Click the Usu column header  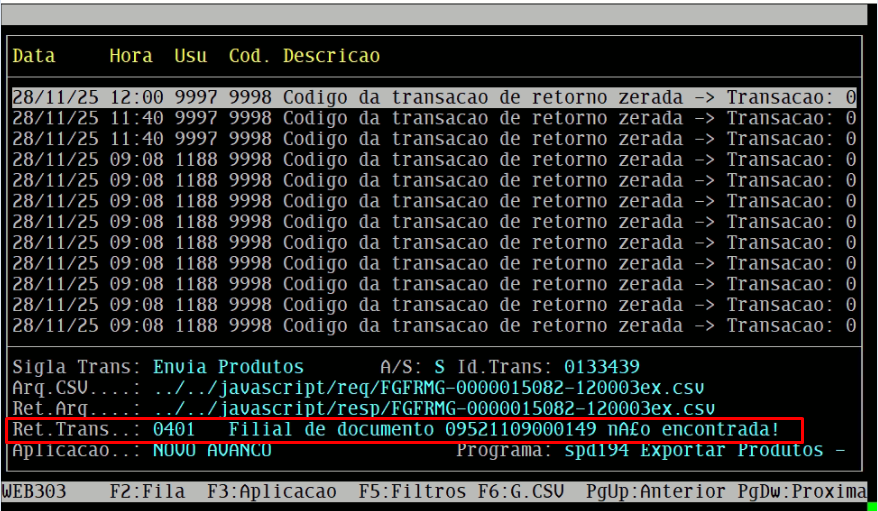tap(191, 56)
